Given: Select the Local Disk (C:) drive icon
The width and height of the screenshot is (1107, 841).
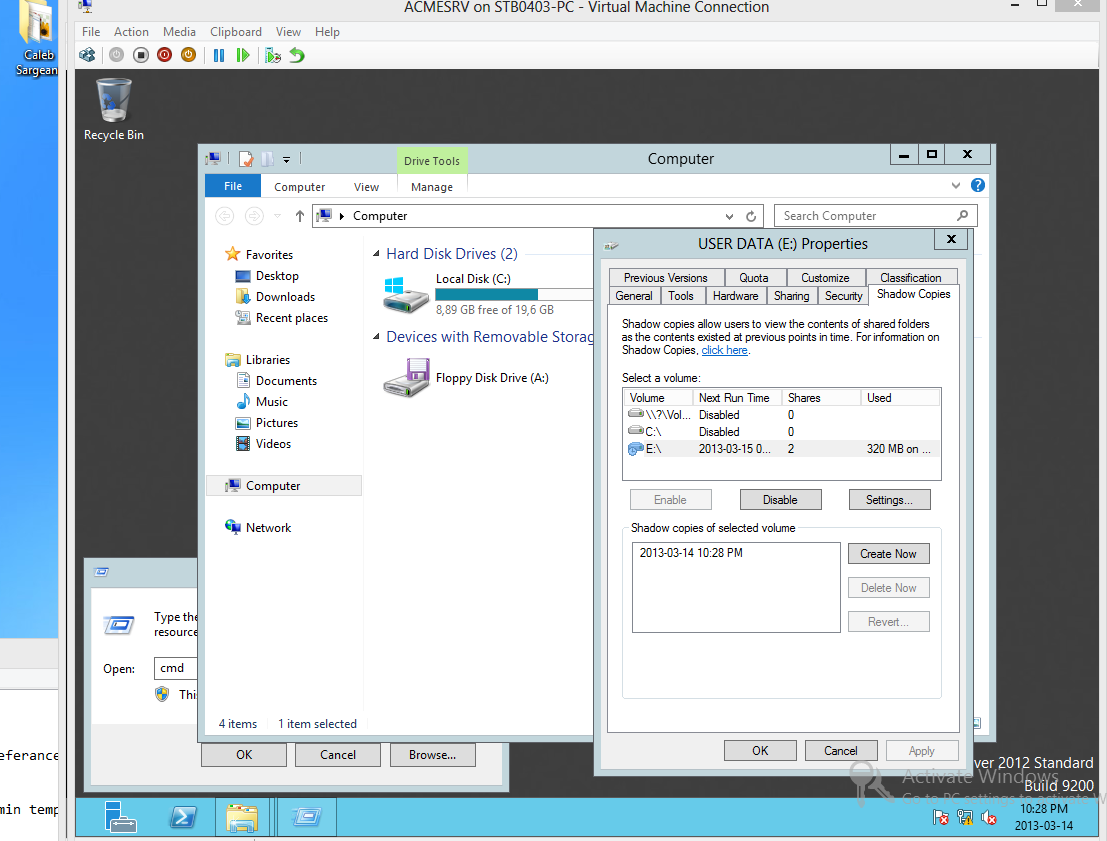Looking at the screenshot, I should click(x=406, y=294).
